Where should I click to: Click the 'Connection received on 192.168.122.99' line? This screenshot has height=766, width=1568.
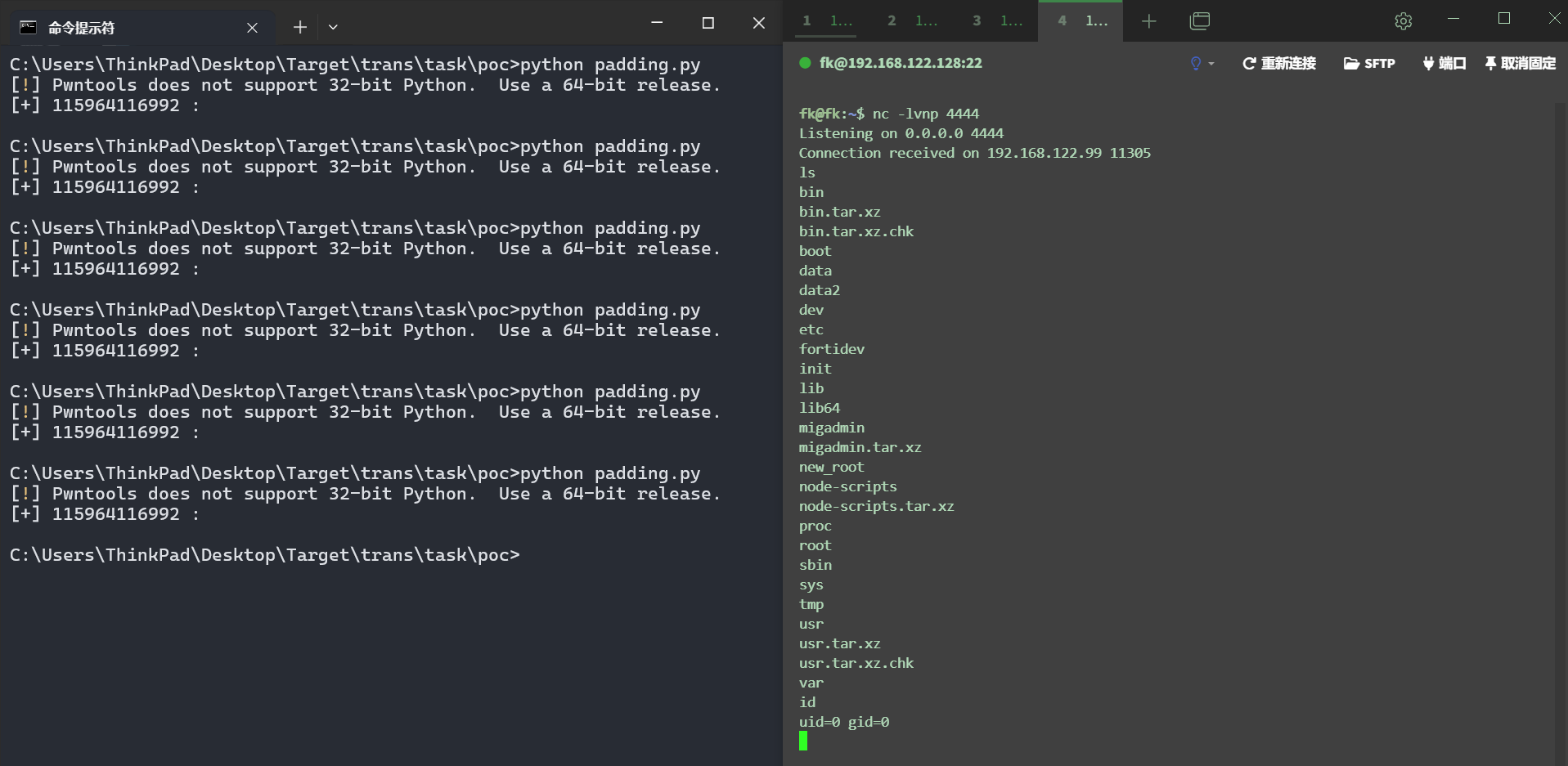[x=975, y=153]
